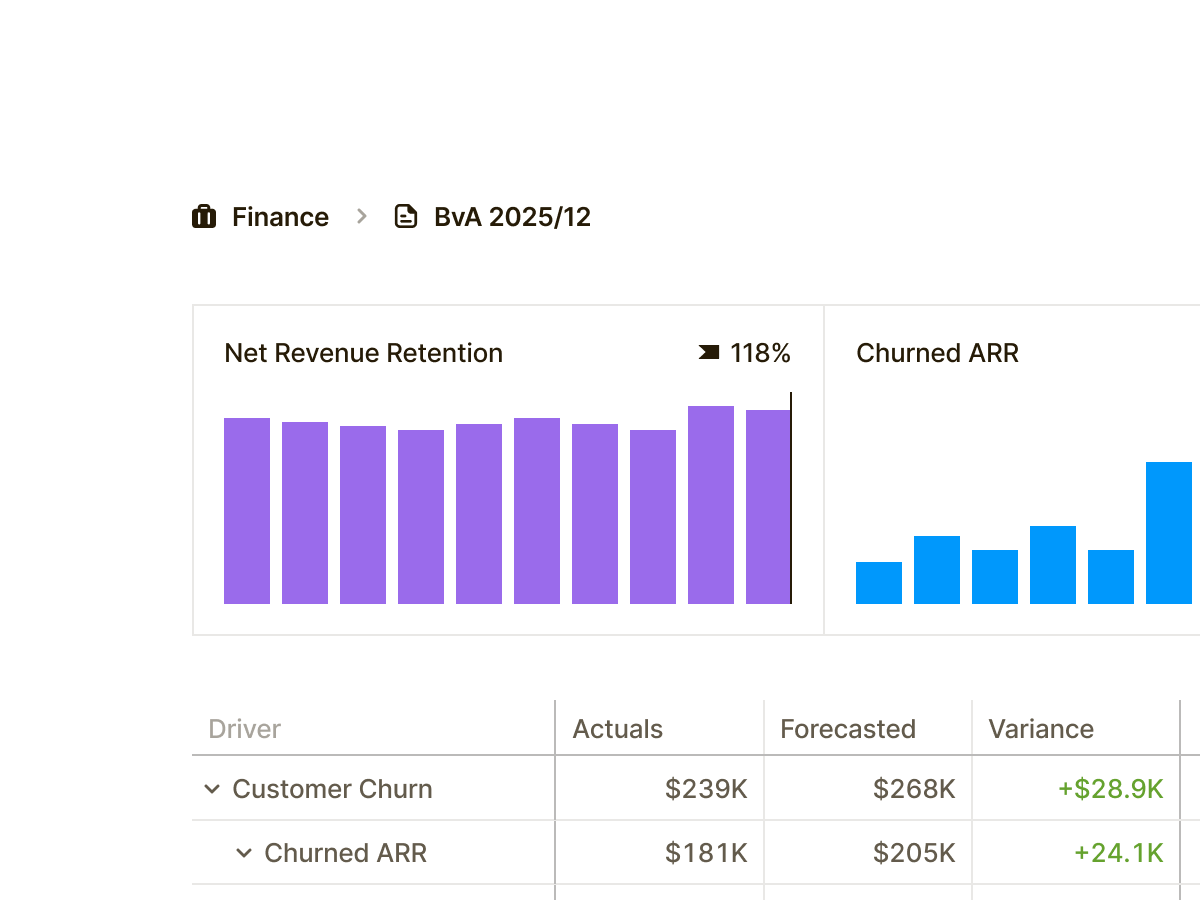Click the Forecasted column header
The width and height of the screenshot is (1200, 900).
[x=848, y=729]
